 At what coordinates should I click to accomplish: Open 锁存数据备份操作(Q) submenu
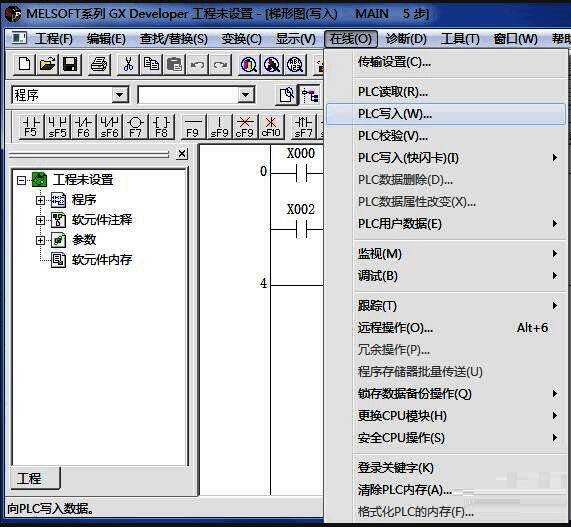click(x=446, y=394)
